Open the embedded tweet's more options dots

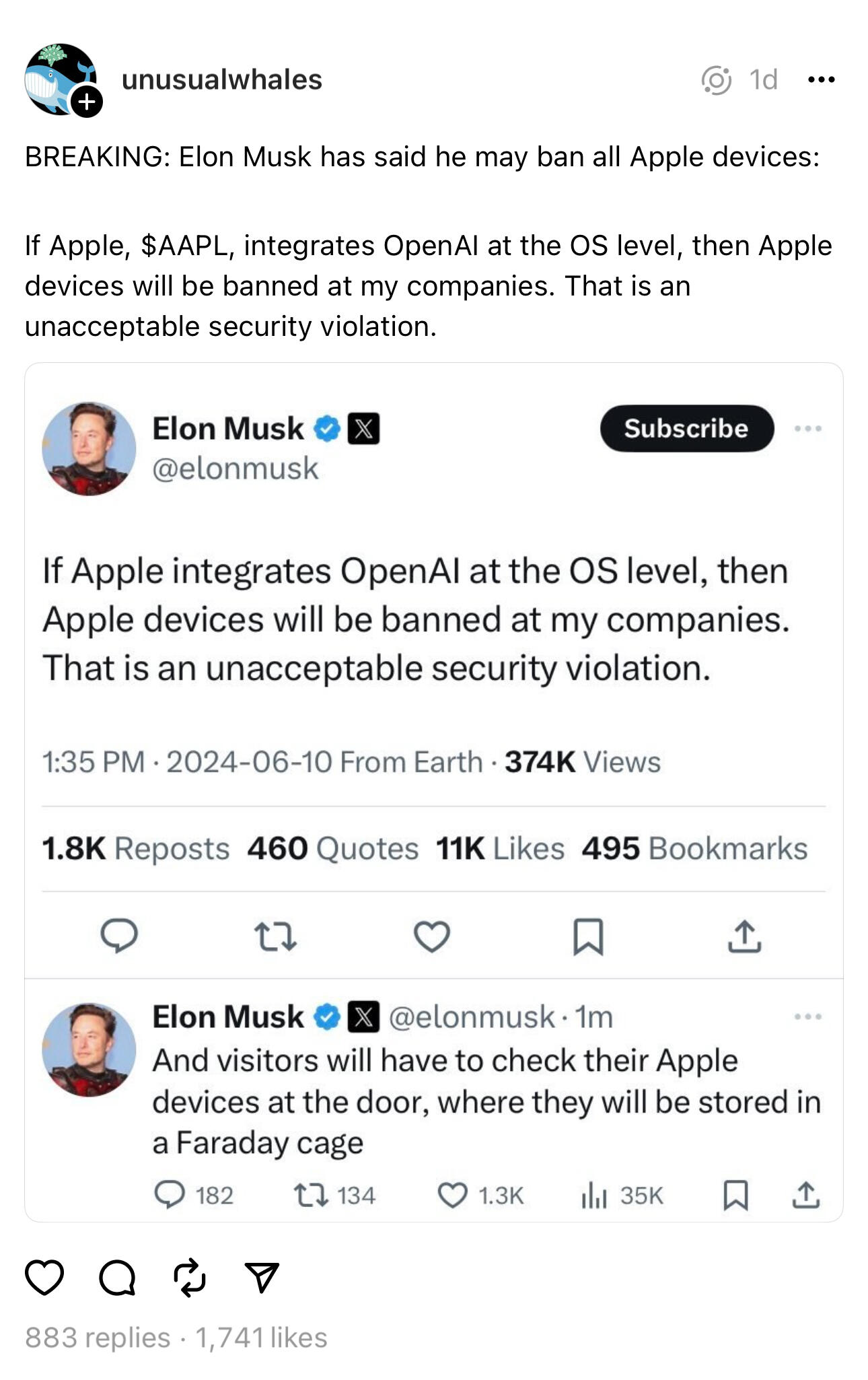click(x=807, y=428)
